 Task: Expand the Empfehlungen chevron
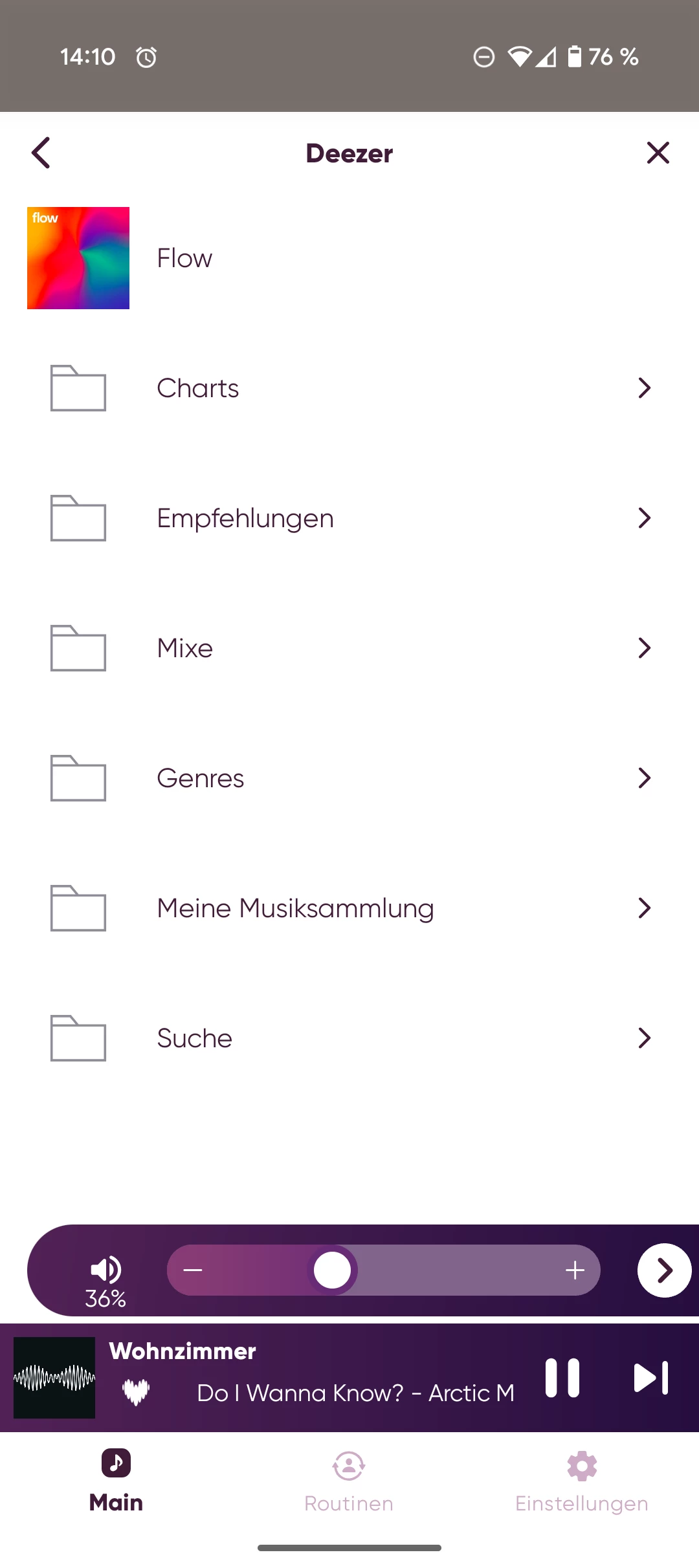(644, 518)
